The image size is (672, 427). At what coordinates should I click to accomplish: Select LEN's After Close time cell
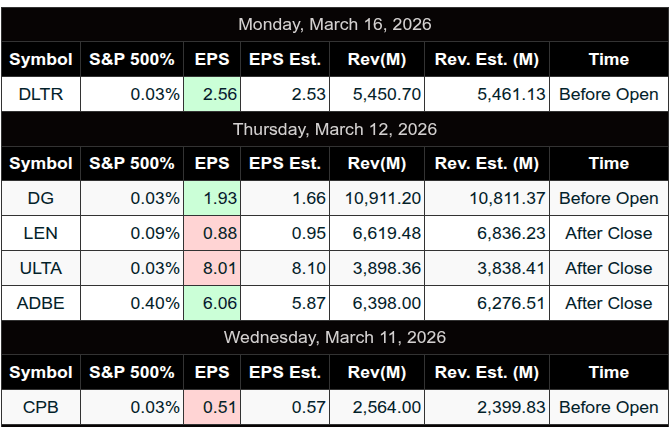coord(608,233)
